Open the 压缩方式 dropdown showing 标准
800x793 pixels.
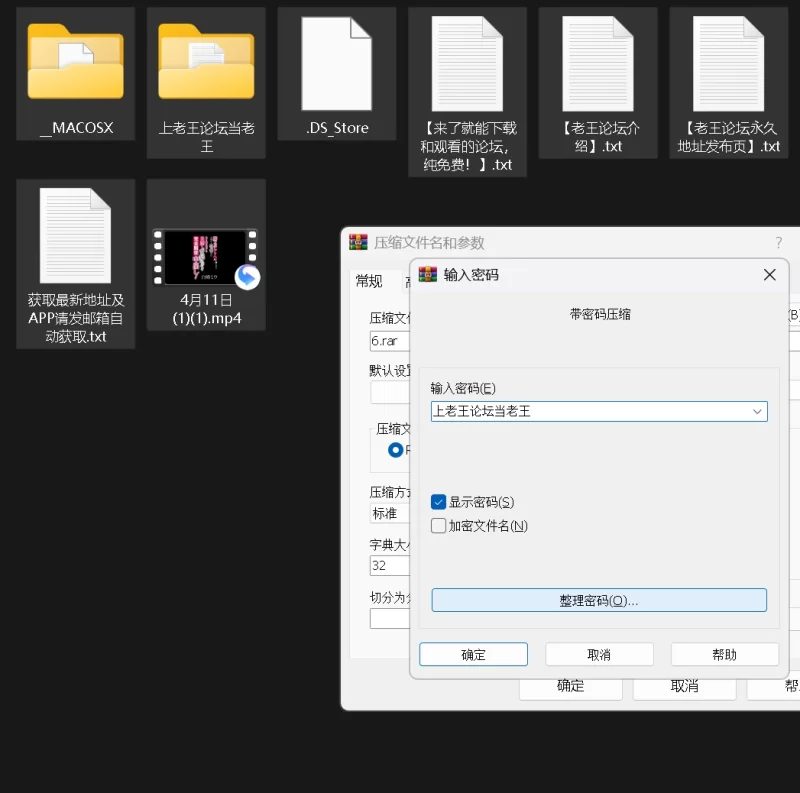tap(389, 513)
